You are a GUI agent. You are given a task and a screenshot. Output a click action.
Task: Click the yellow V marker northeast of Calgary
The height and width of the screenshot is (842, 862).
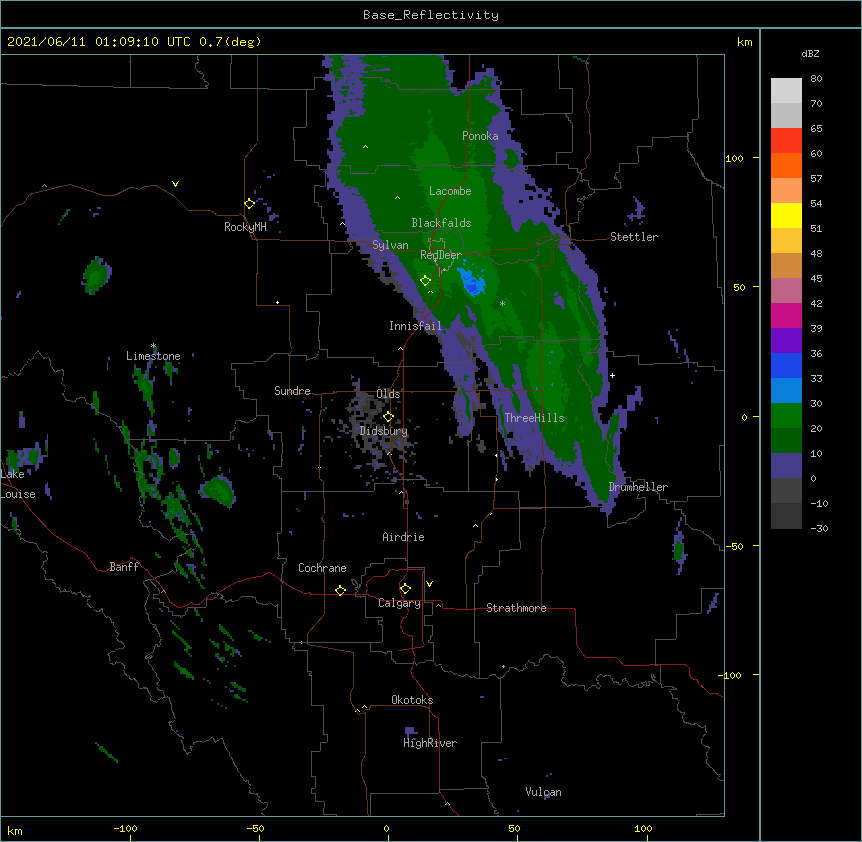pos(429,584)
